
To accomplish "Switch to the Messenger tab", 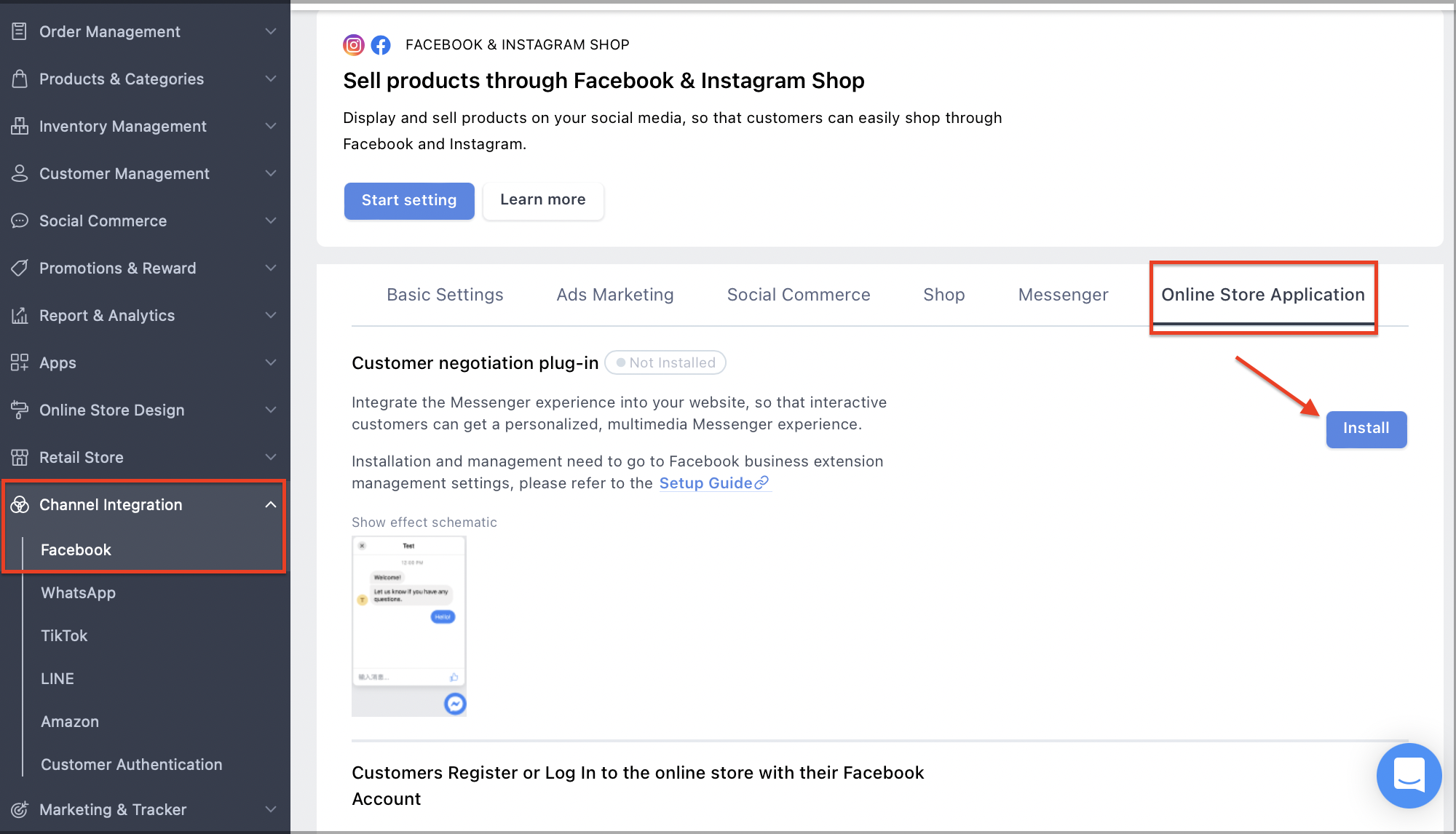I will point(1063,295).
